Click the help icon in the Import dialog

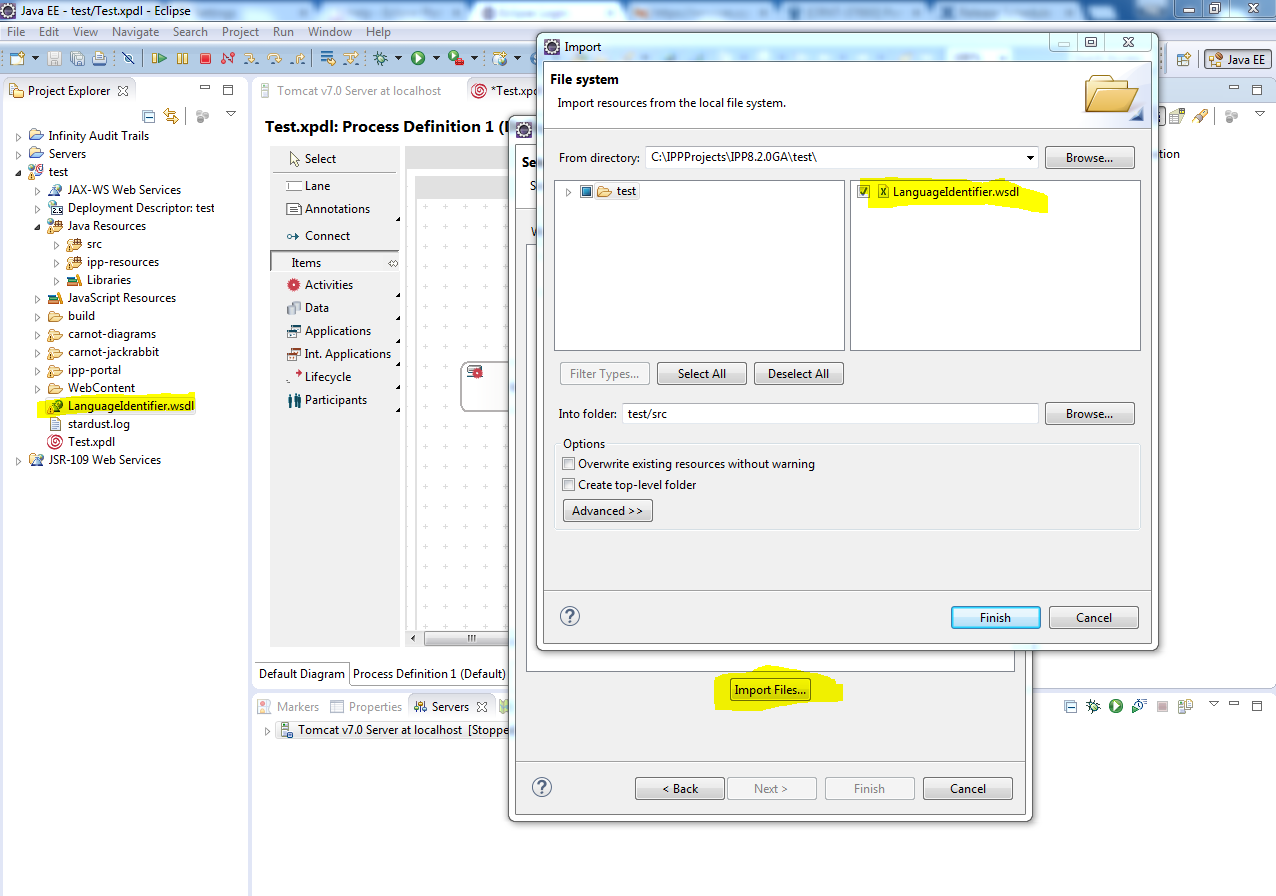570,616
